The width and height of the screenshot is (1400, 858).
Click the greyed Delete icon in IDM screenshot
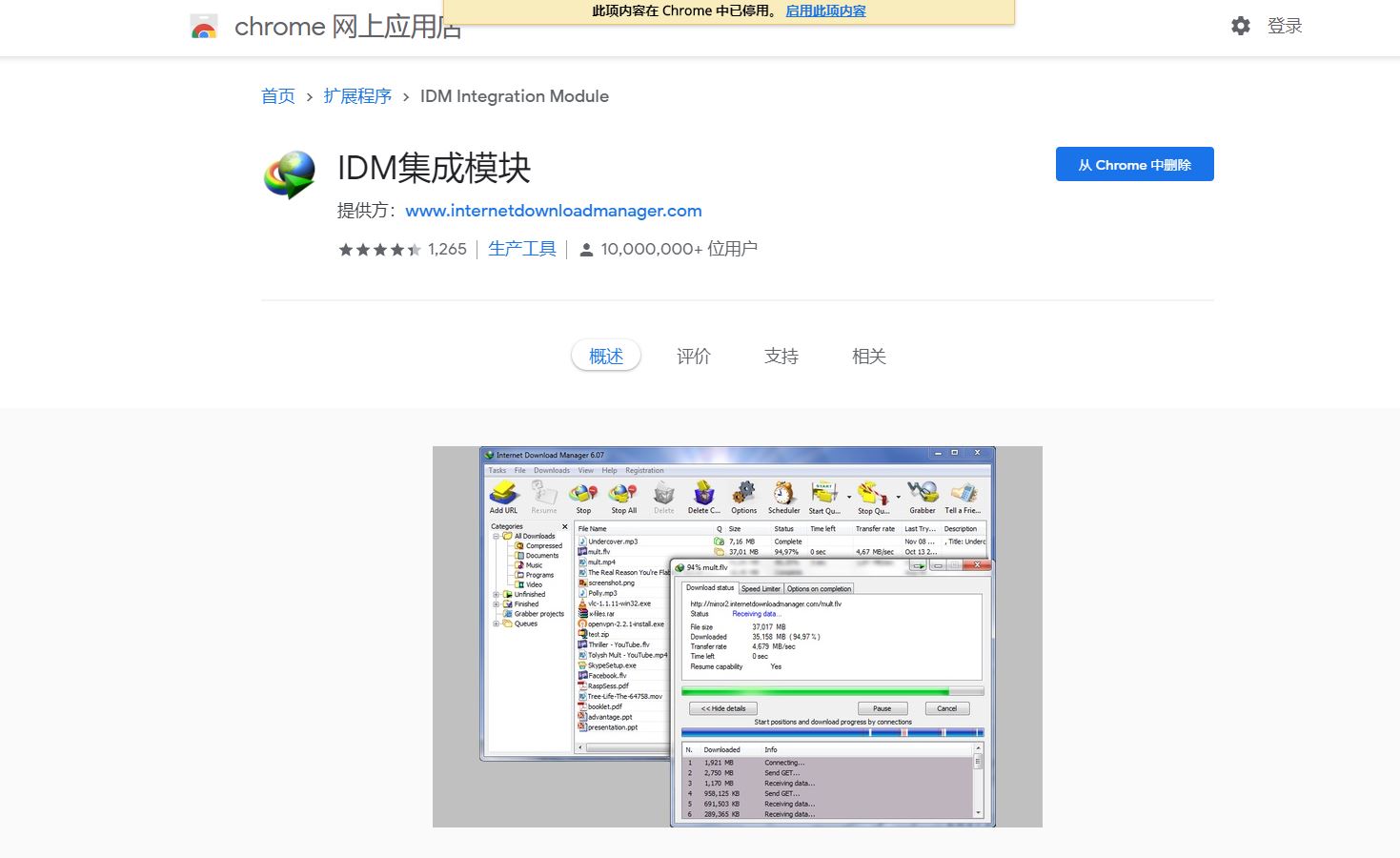(663, 493)
